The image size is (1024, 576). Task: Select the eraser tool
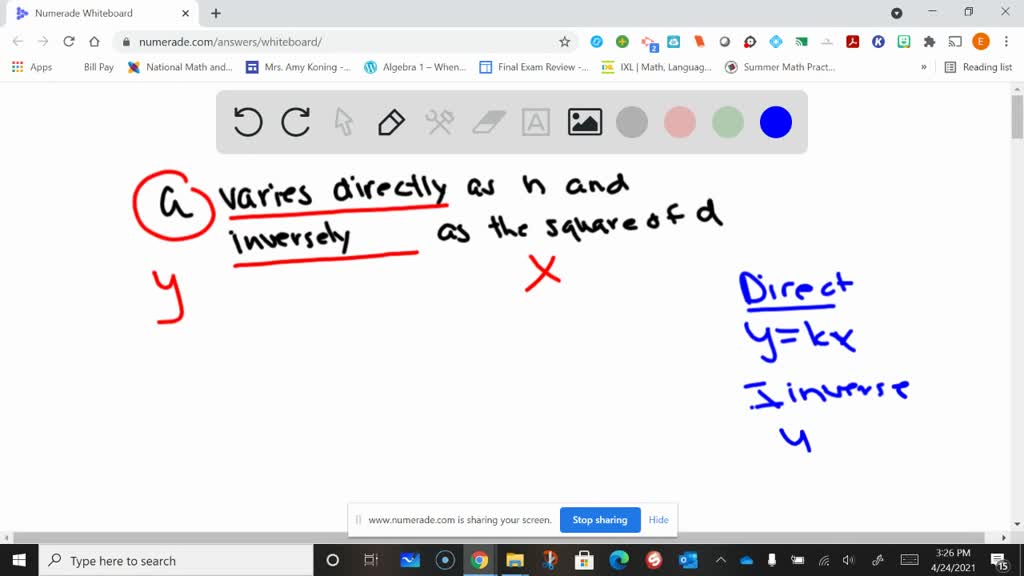pos(488,122)
